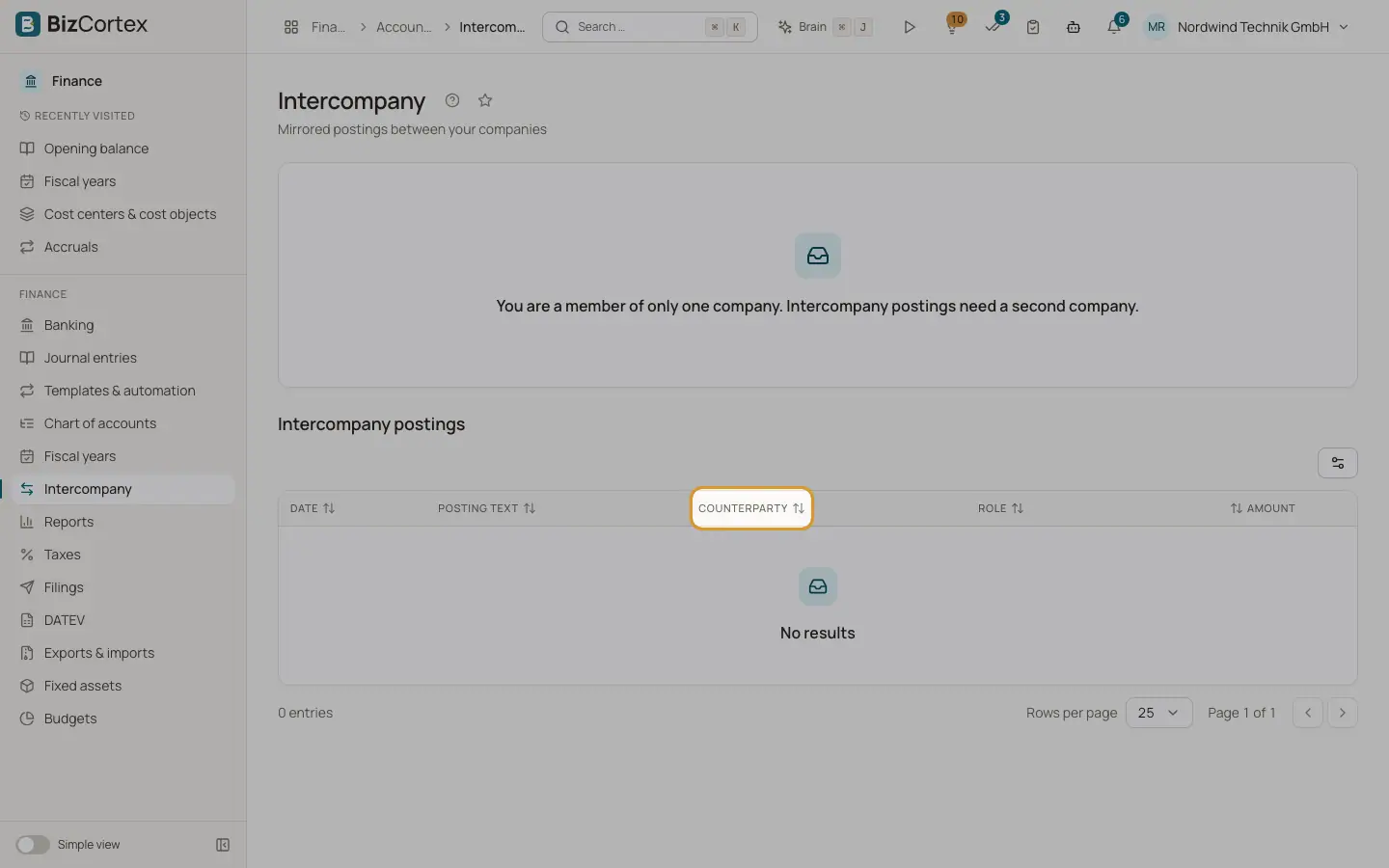The width and height of the screenshot is (1389, 868).
Task: Toggle the Simple view switch
Action: click(x=33, y=845)
